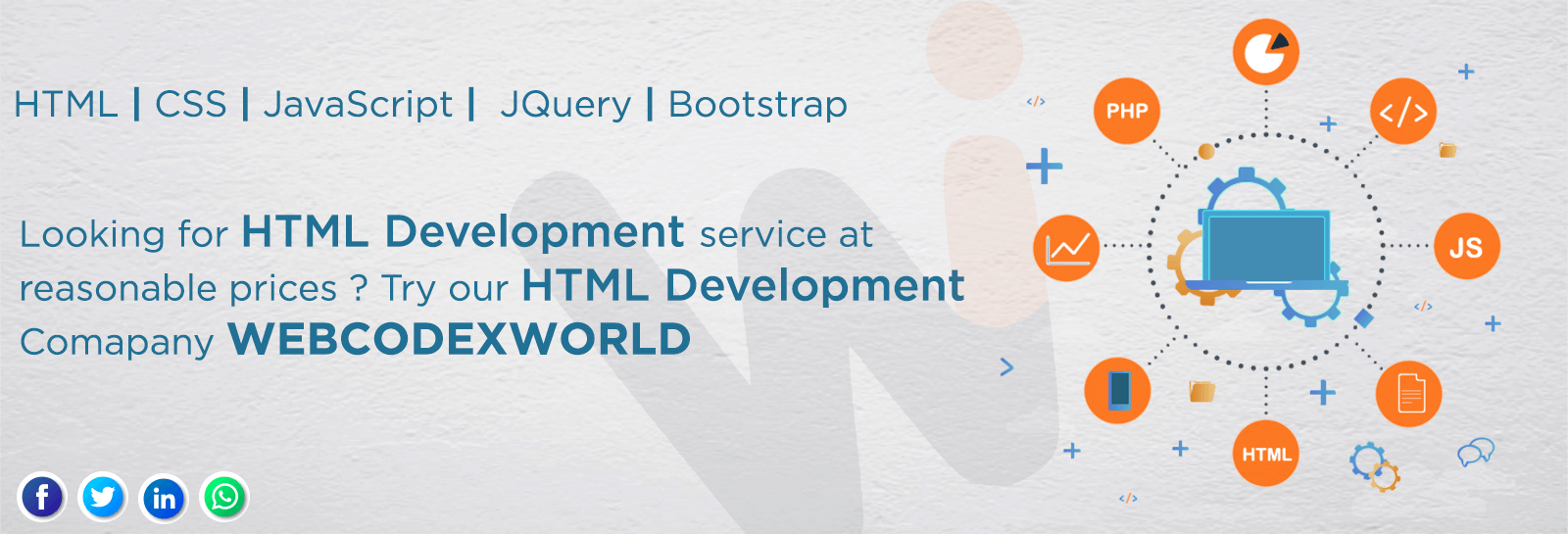Click the Bootstrap text in header
This screenshot has width=1568, height=534.
758,105
